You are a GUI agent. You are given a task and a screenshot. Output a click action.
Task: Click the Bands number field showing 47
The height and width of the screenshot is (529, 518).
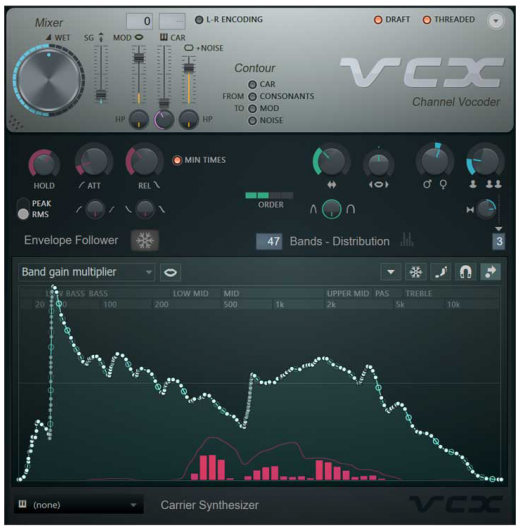(x=269, y=241)
